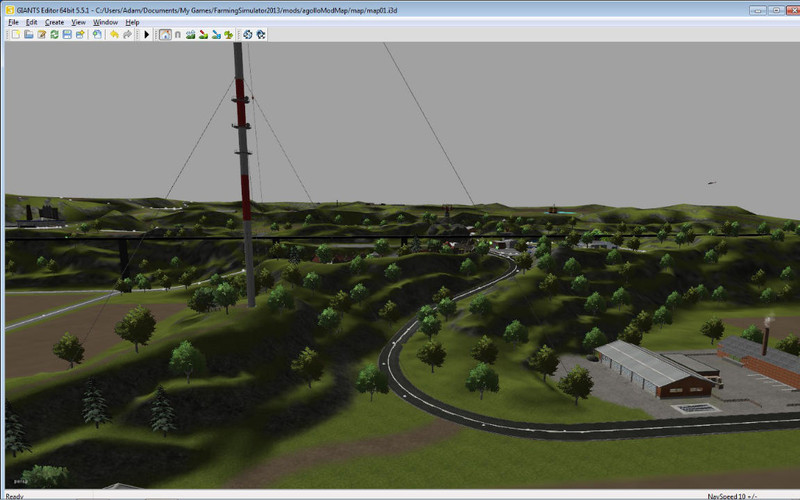Click the red and white radio mast
This screenshot has height=500, width=800.
pos(244,173)
